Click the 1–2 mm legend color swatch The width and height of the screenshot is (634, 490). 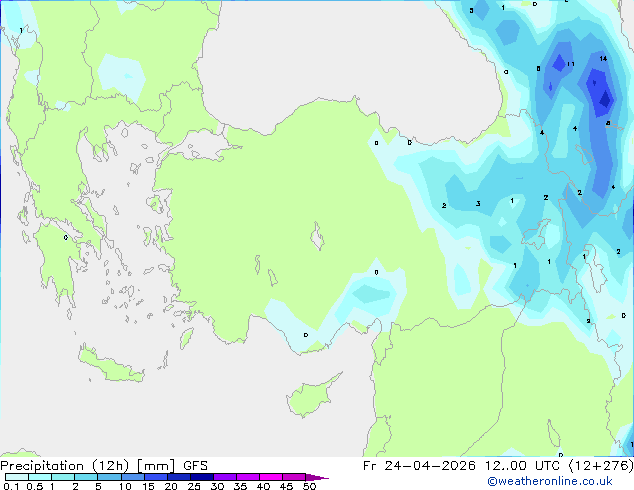point(63,477)
